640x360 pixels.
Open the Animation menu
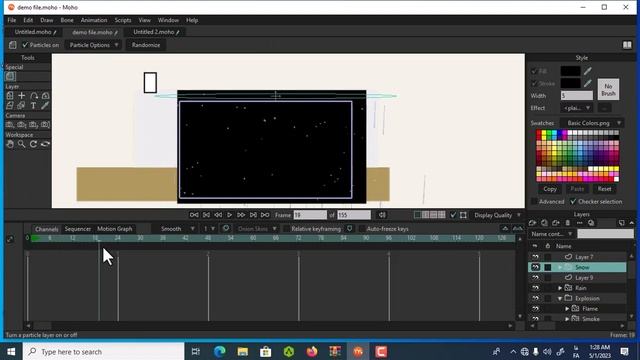point(94,20)
